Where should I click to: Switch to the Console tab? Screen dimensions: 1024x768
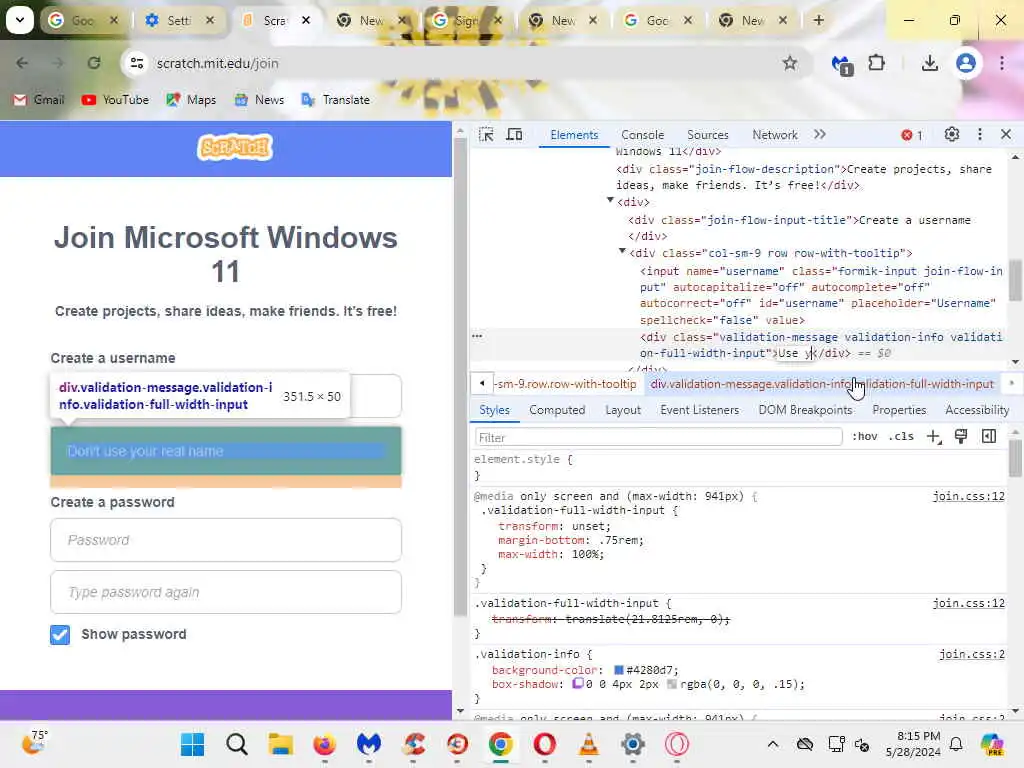coord(643,135)
